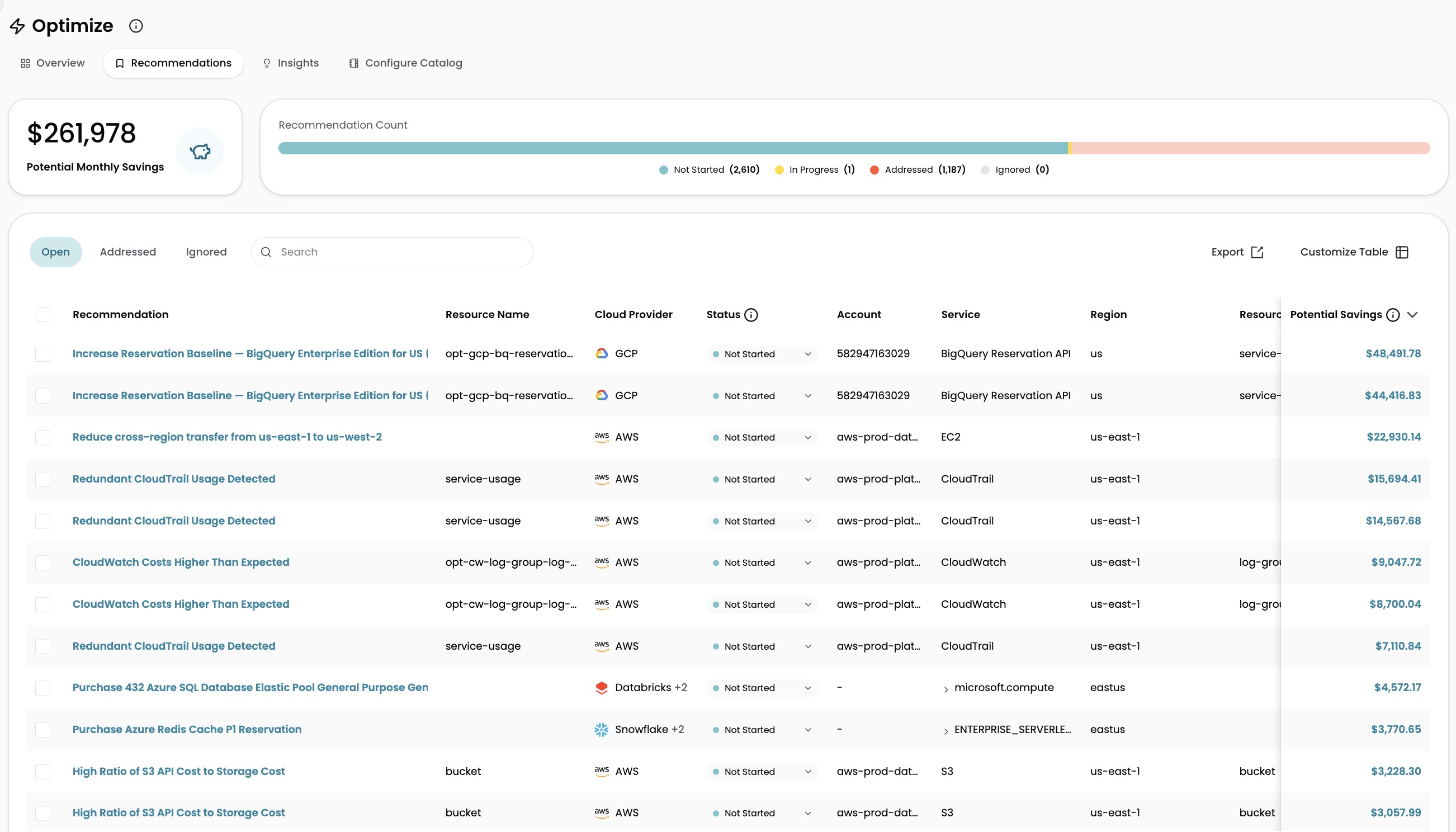Click the Cloud Provider column header
Screen dimensions: 1456x832
point(634,315)
